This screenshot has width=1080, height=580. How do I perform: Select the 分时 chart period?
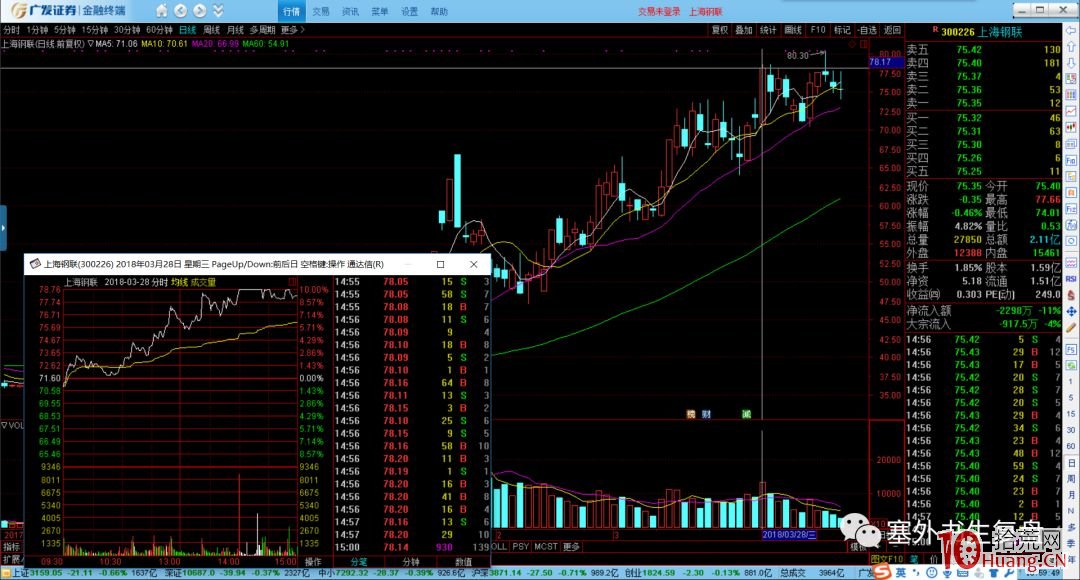point(11,30)
